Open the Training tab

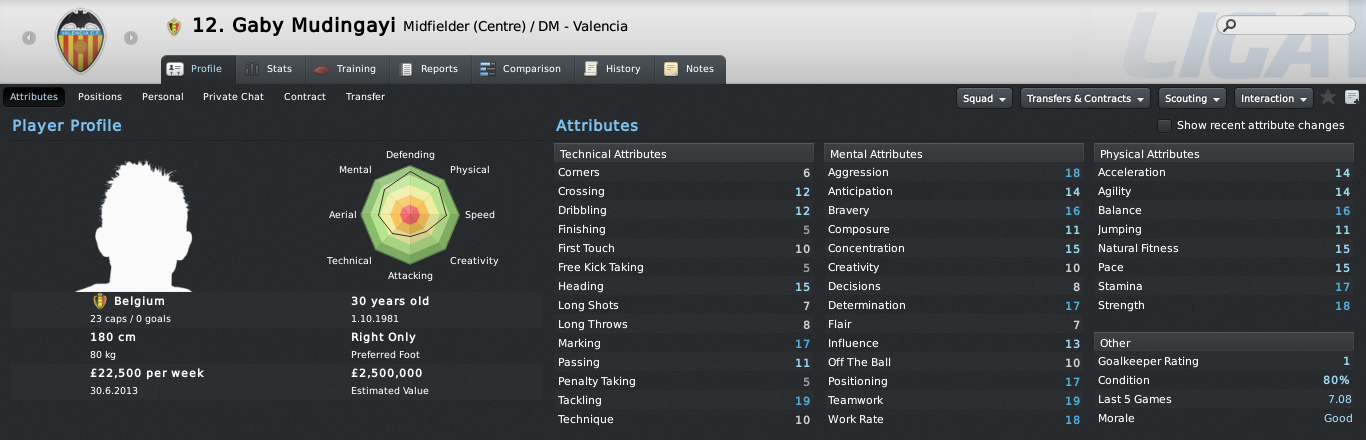pos(345,69)
